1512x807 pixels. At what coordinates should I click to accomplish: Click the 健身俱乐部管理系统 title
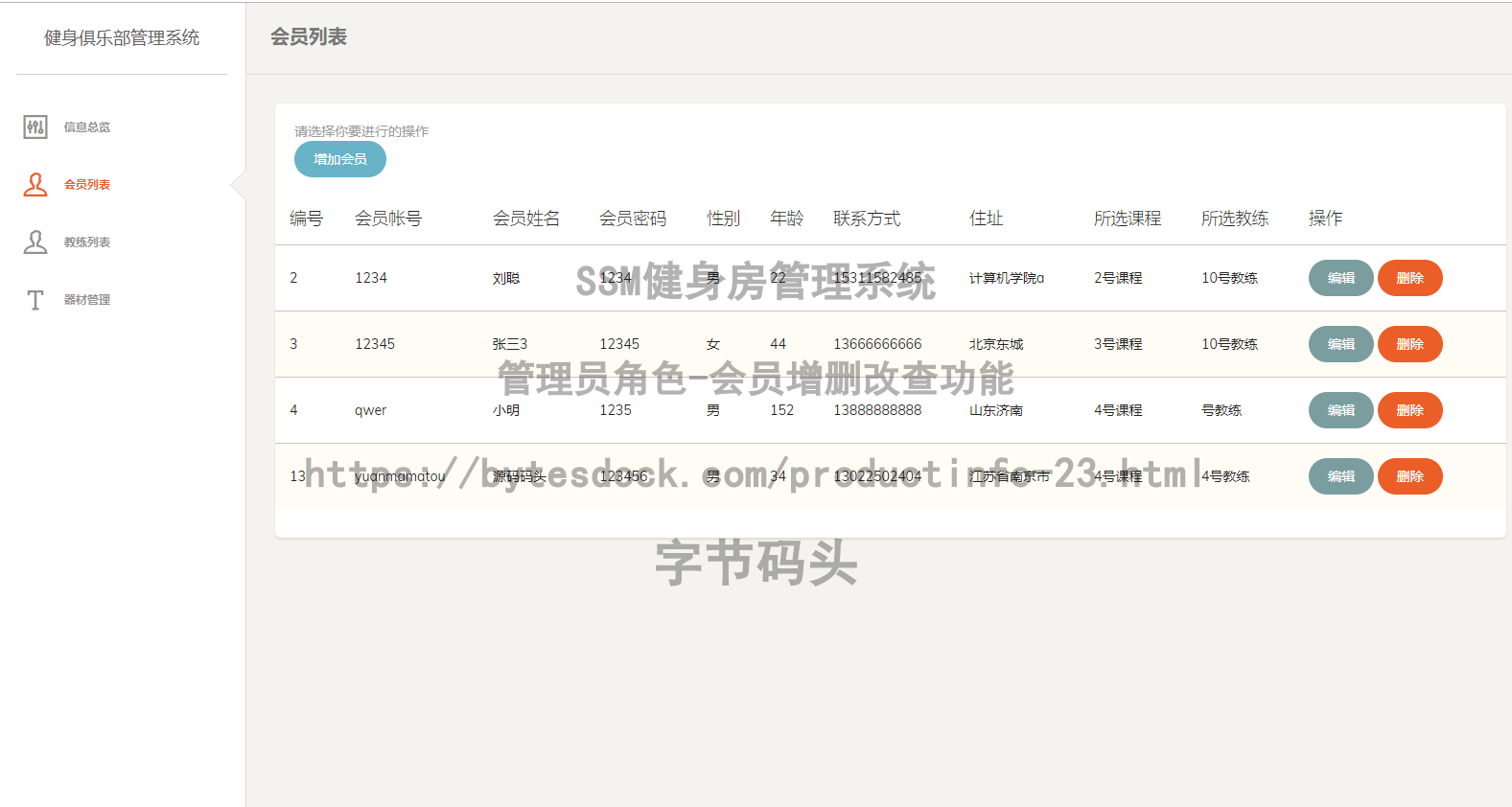122,37
